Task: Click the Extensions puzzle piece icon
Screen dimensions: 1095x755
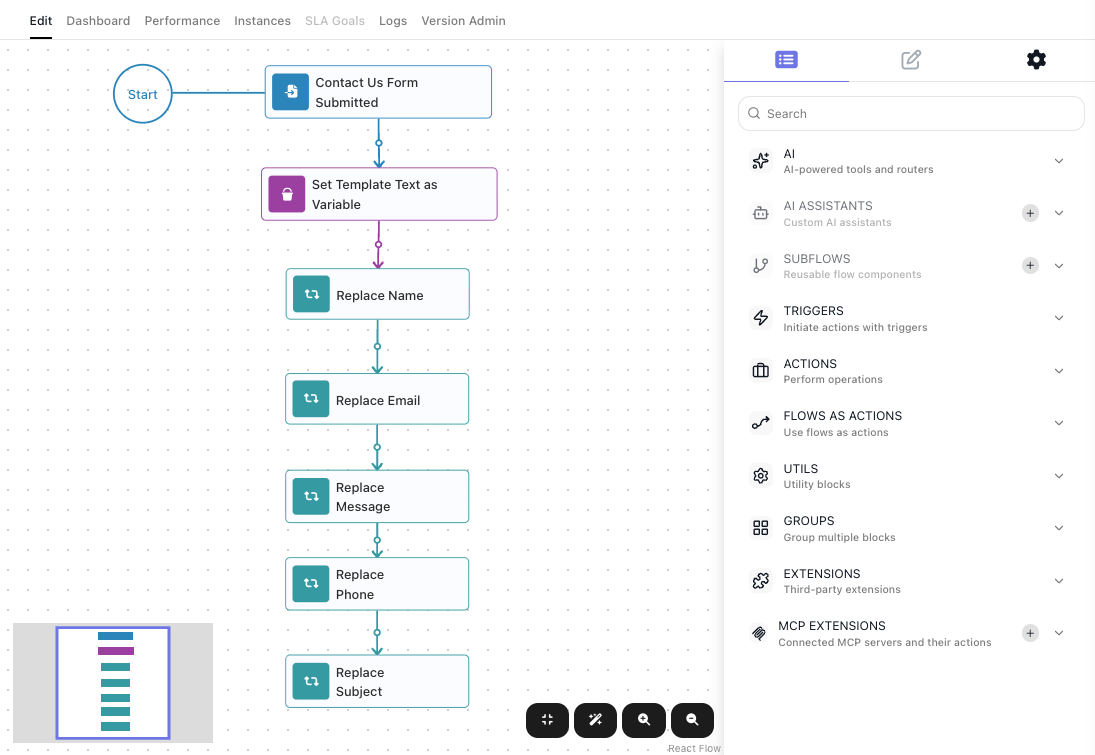Action: pos(760,580)
